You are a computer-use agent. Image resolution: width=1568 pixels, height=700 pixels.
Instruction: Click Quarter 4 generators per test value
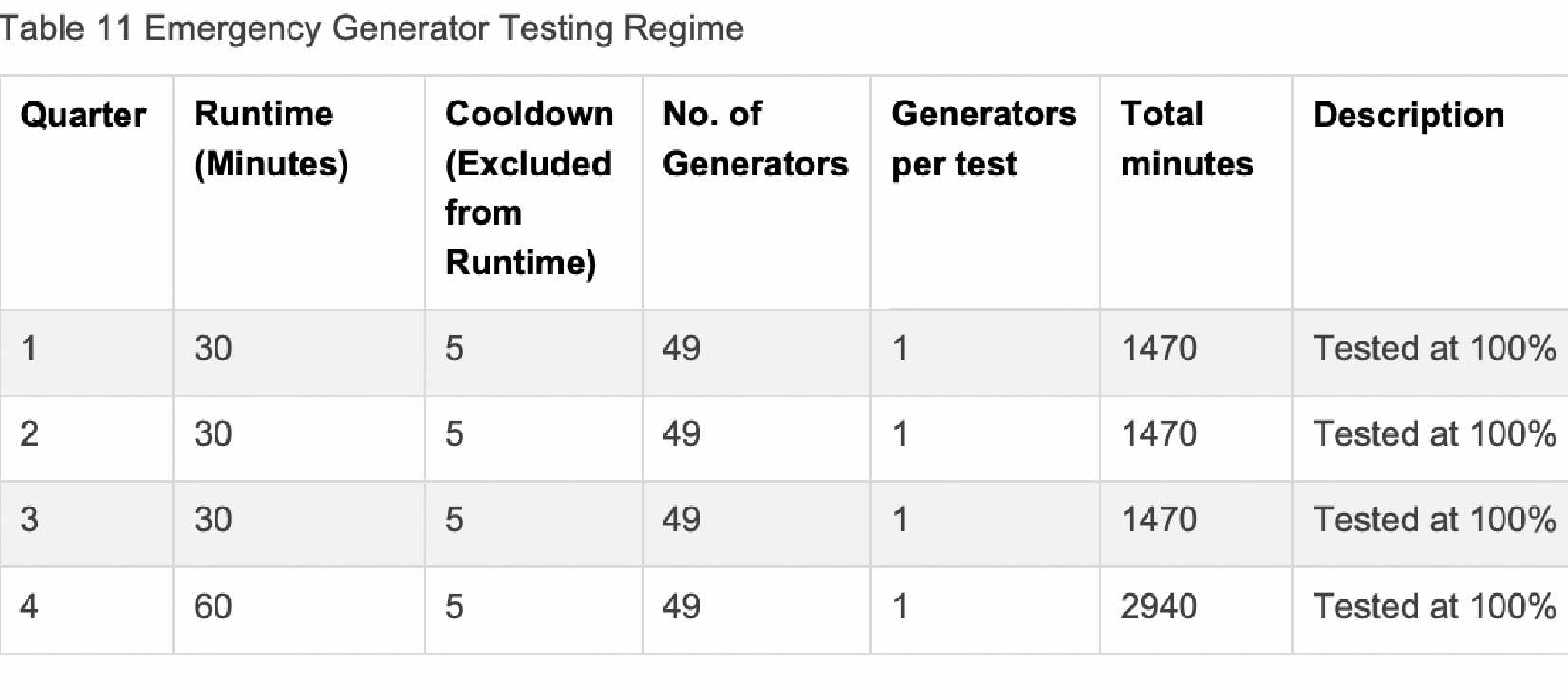click(900, 606)
